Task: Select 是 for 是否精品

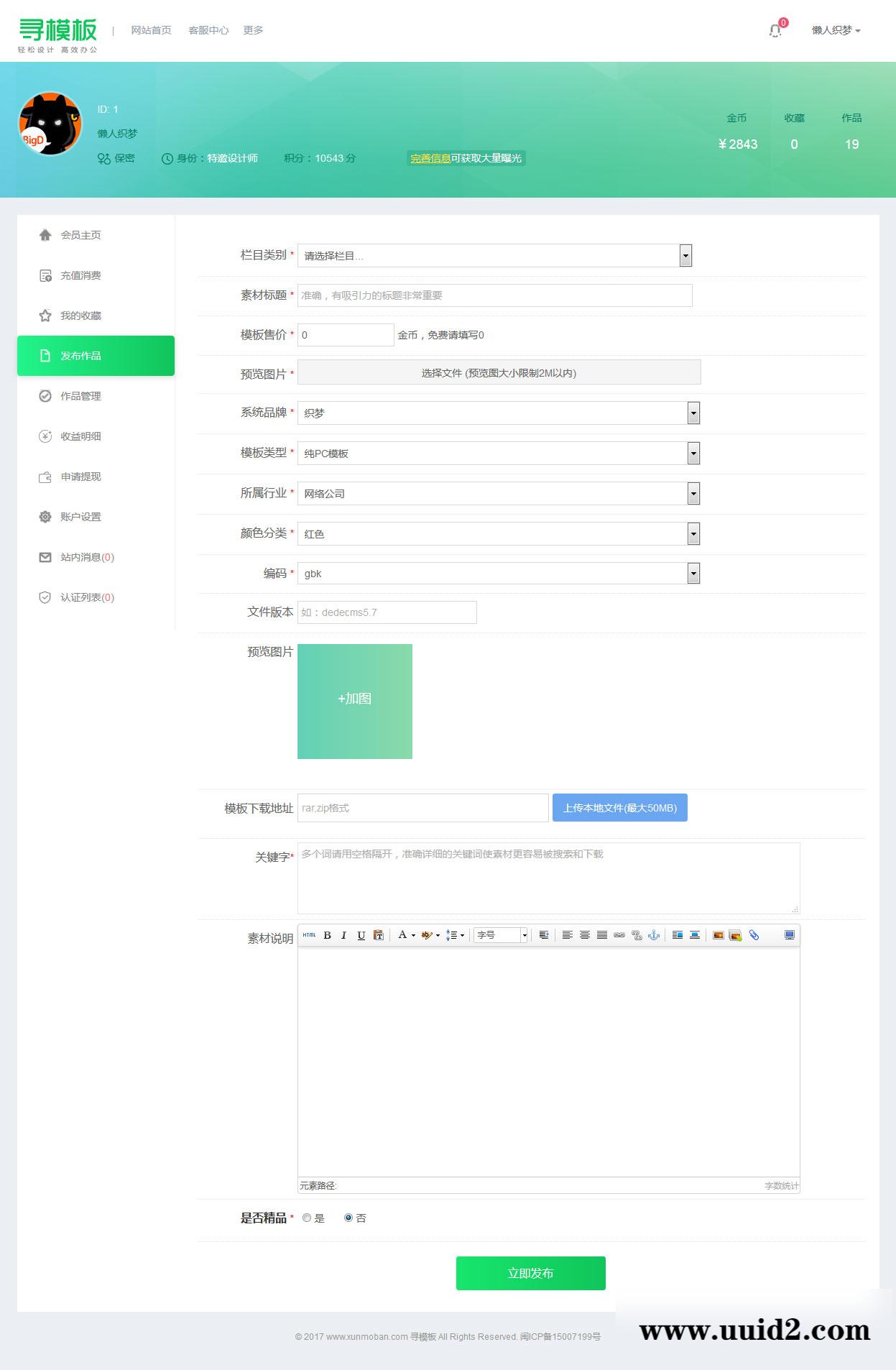Action: click(x=307, y=1218)
